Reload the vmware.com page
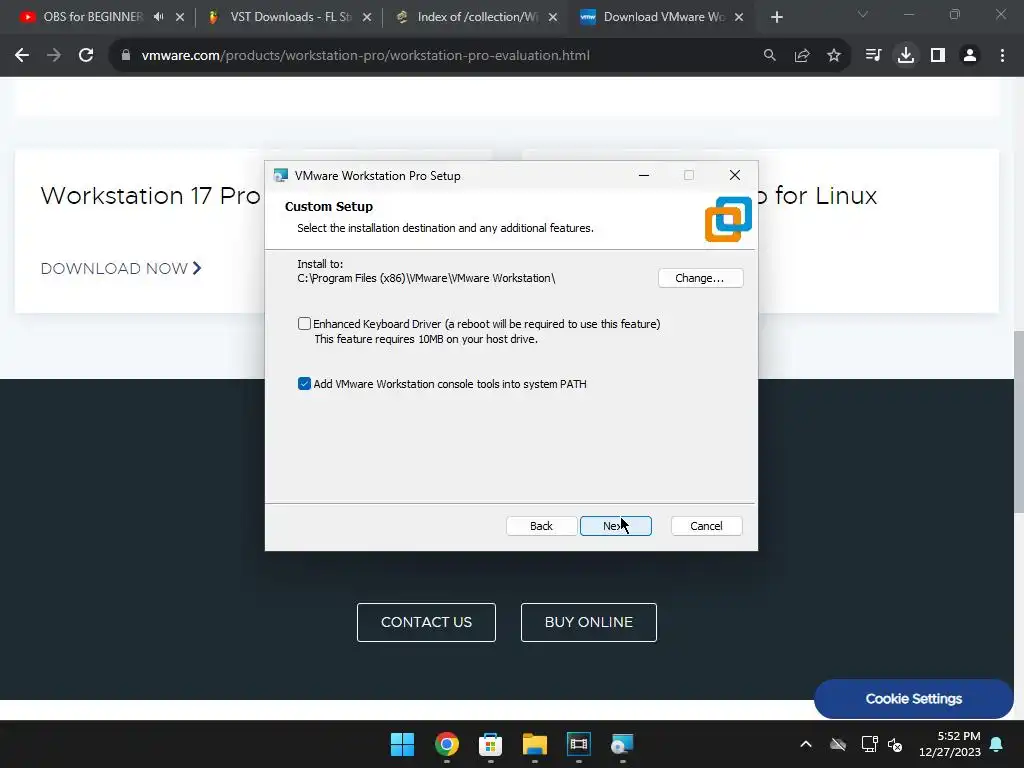The image size is (1024, 768). point(86,56)
